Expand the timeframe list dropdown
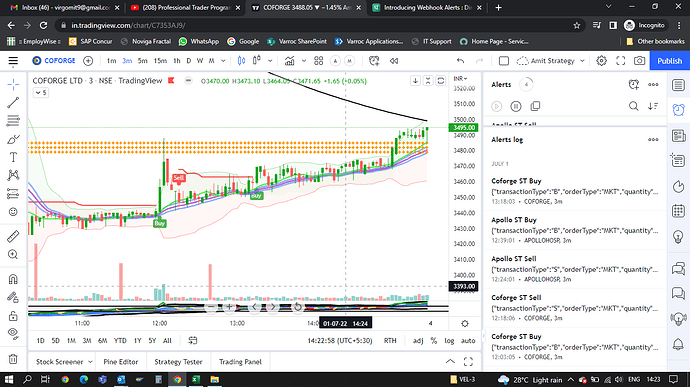Screen dimensions: 690x387 (223, 61)
